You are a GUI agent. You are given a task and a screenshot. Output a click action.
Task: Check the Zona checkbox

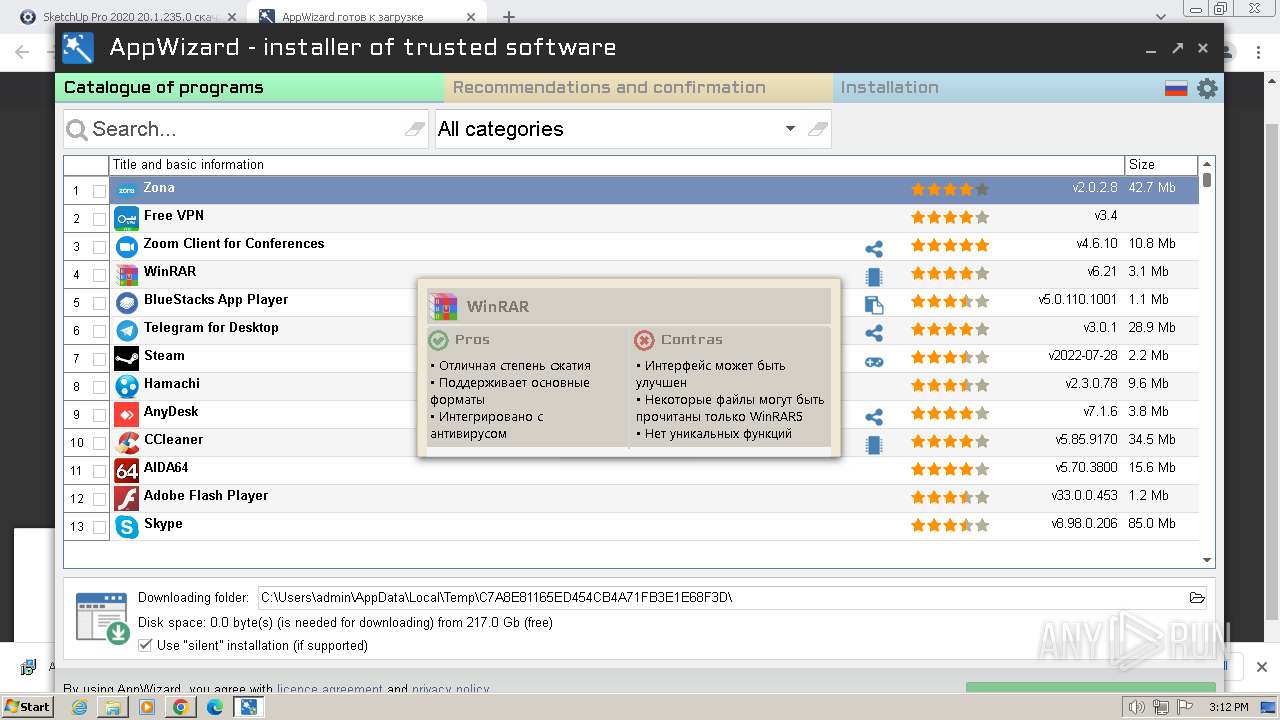click(x=99, y=191)
